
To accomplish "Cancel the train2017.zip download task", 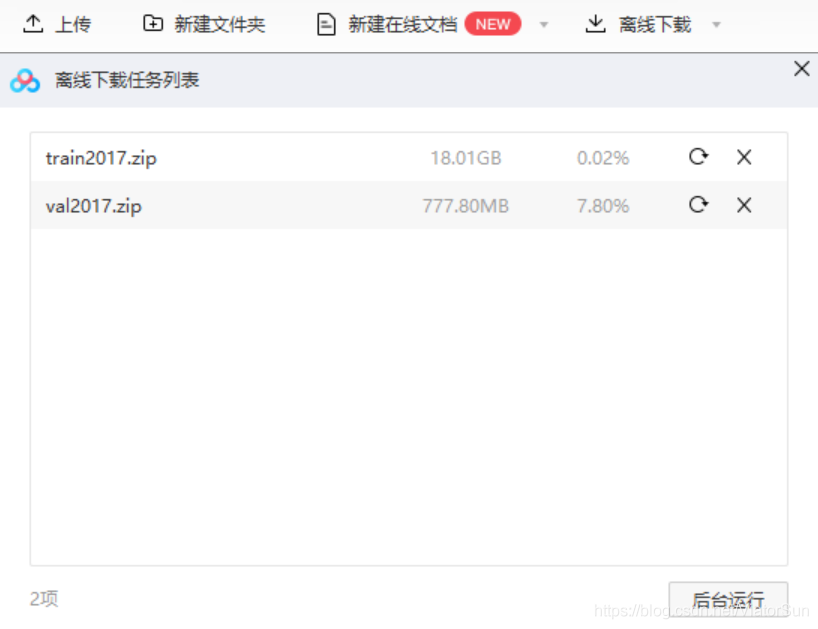I will point(744,157).
